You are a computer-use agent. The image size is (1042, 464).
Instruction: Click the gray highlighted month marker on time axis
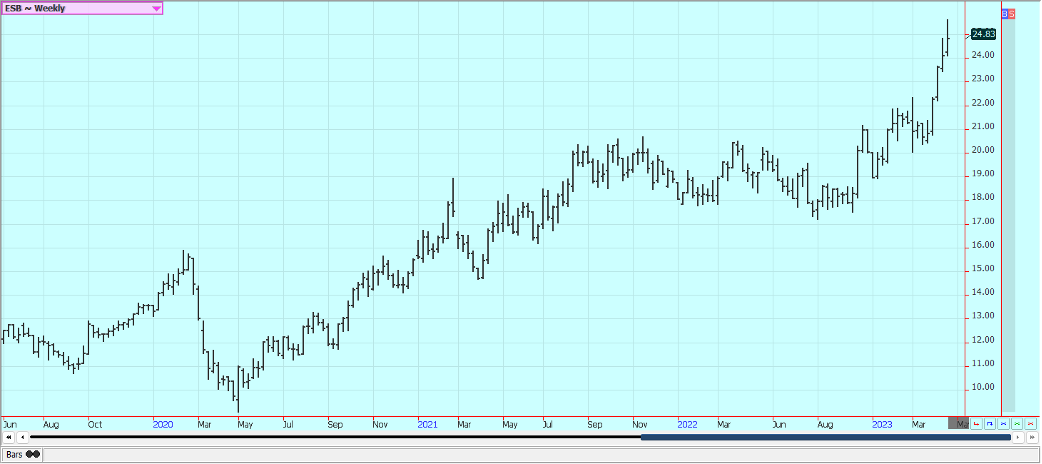[x=958, y=424]
